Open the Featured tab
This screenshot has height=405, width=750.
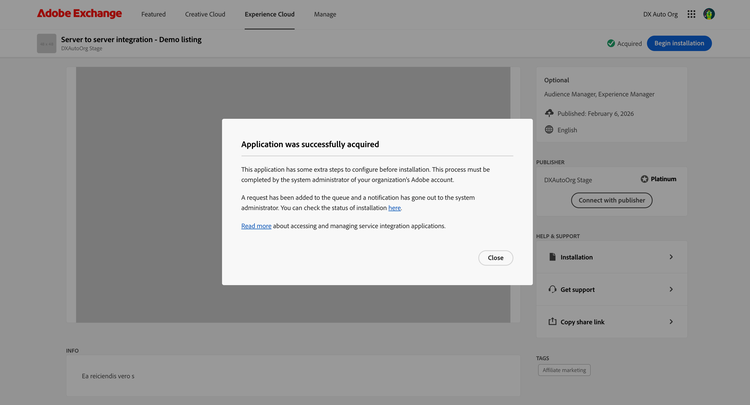(154, 14)
